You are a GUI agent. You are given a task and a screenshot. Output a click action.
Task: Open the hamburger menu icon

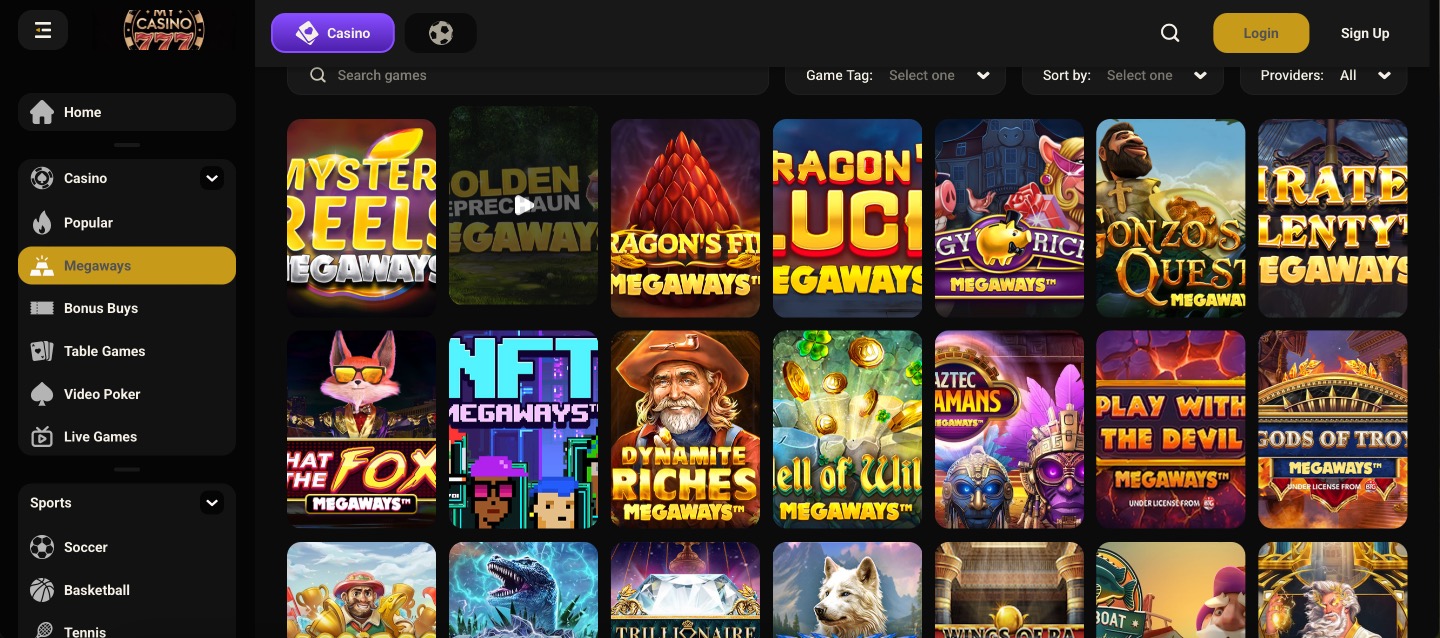tap(43, 31)
